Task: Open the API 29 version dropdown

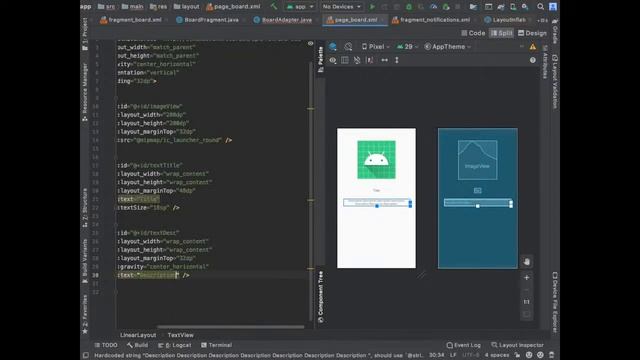Action: coord(407,47)
